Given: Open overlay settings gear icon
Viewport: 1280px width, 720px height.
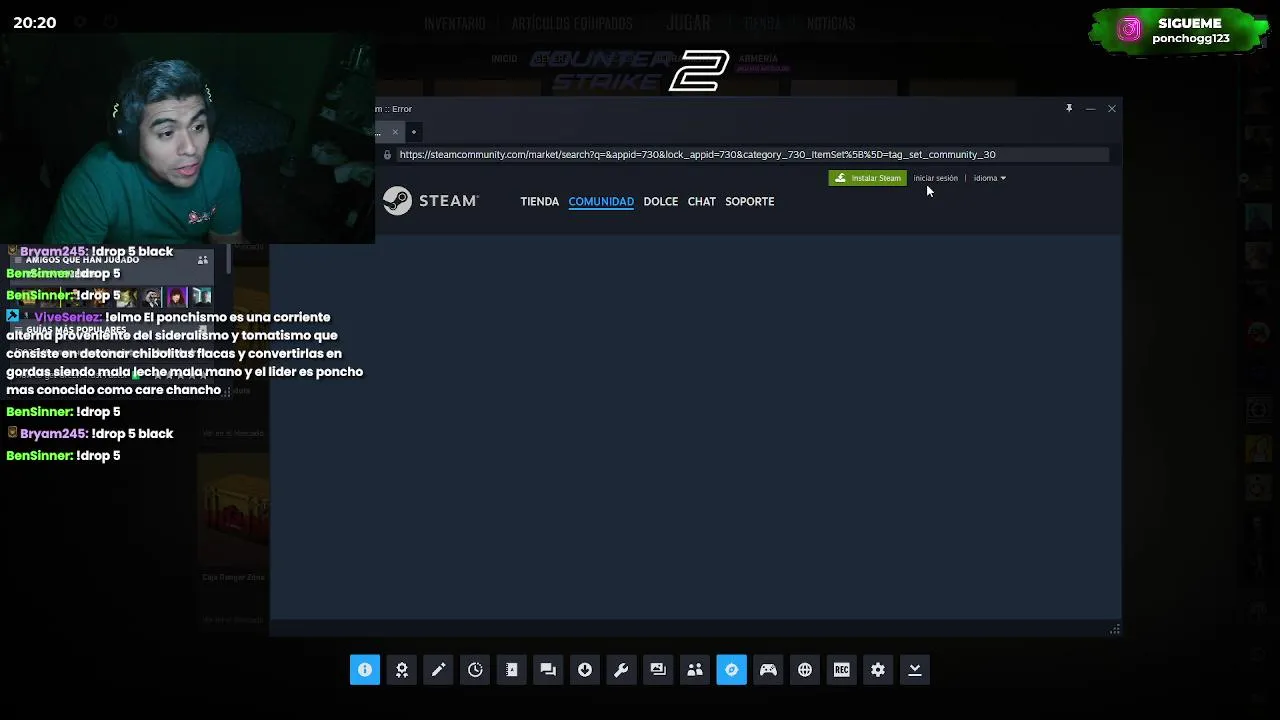Looking at the screenshot, I should [x=878, y=670].
